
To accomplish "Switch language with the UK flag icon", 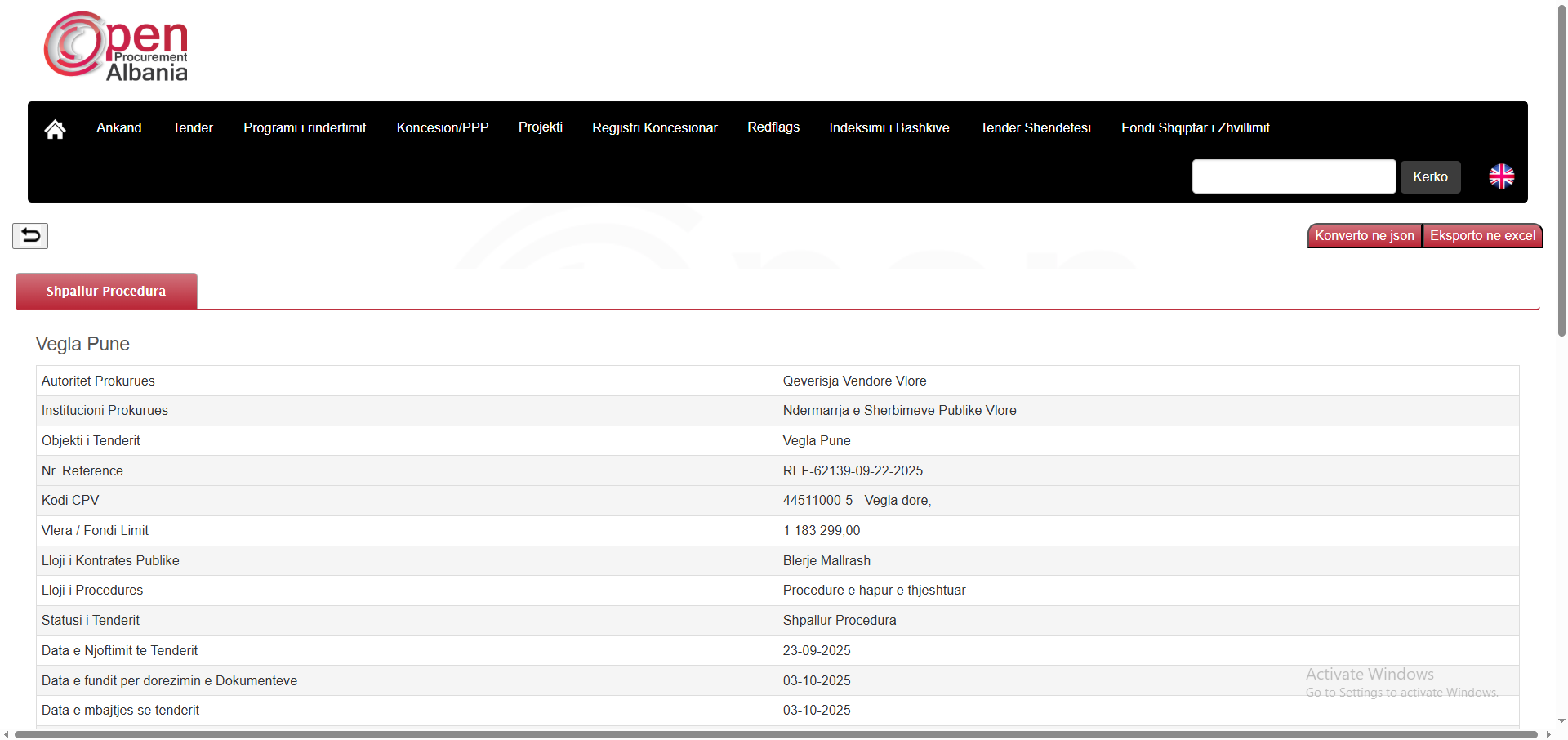I will coord(1501,176).
